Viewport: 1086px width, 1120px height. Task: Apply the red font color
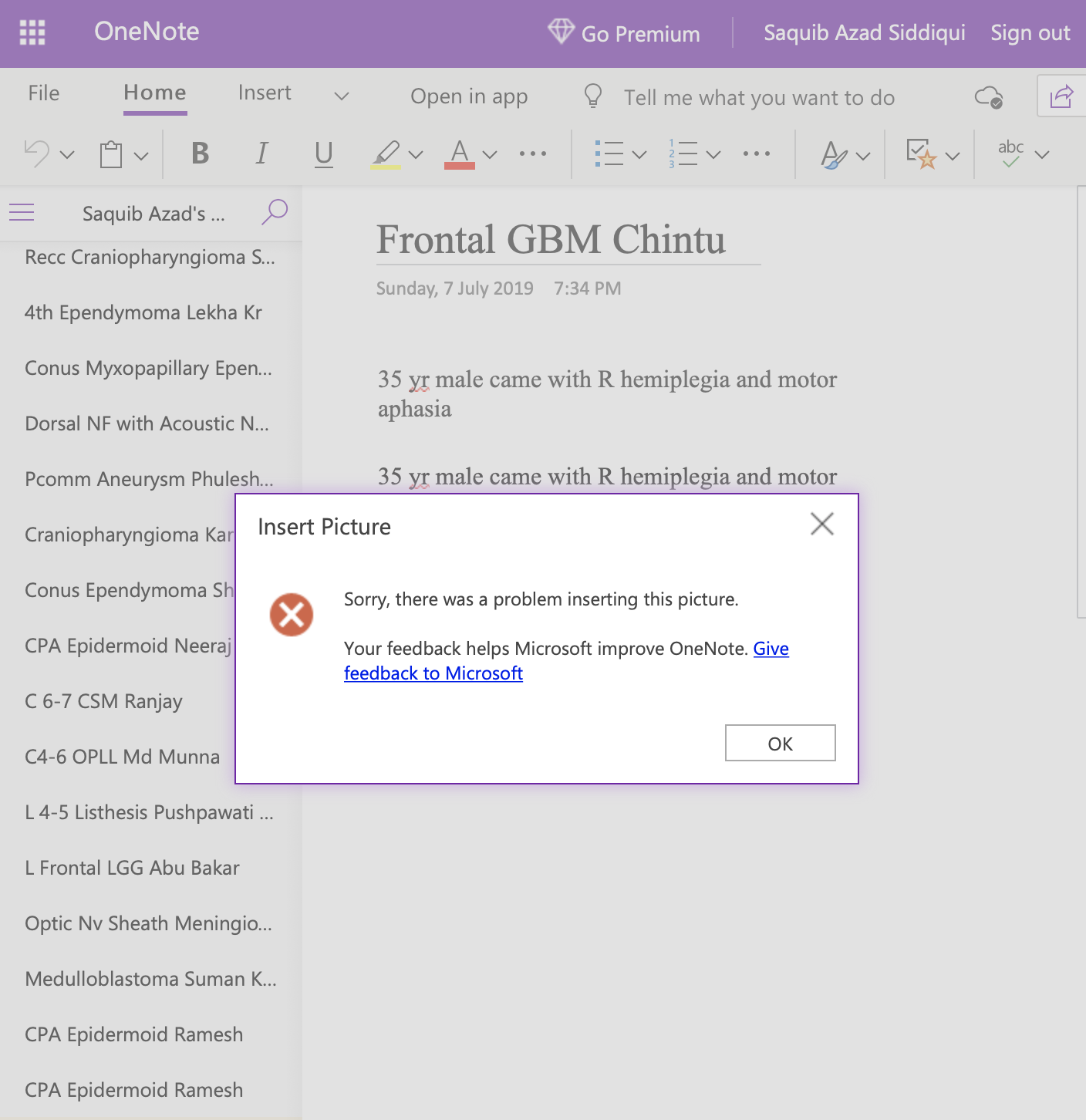[460, 153]
